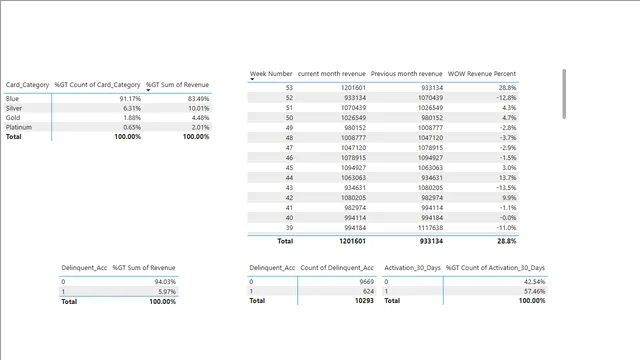
Task: Click the 10.01% Silver revenue value
Action: click(199, 108)
